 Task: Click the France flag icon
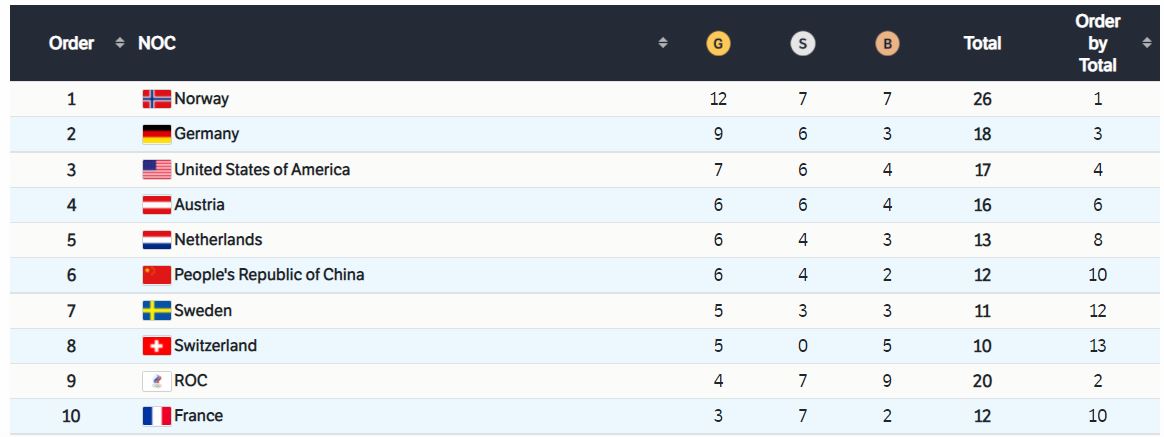pos(157,416)
